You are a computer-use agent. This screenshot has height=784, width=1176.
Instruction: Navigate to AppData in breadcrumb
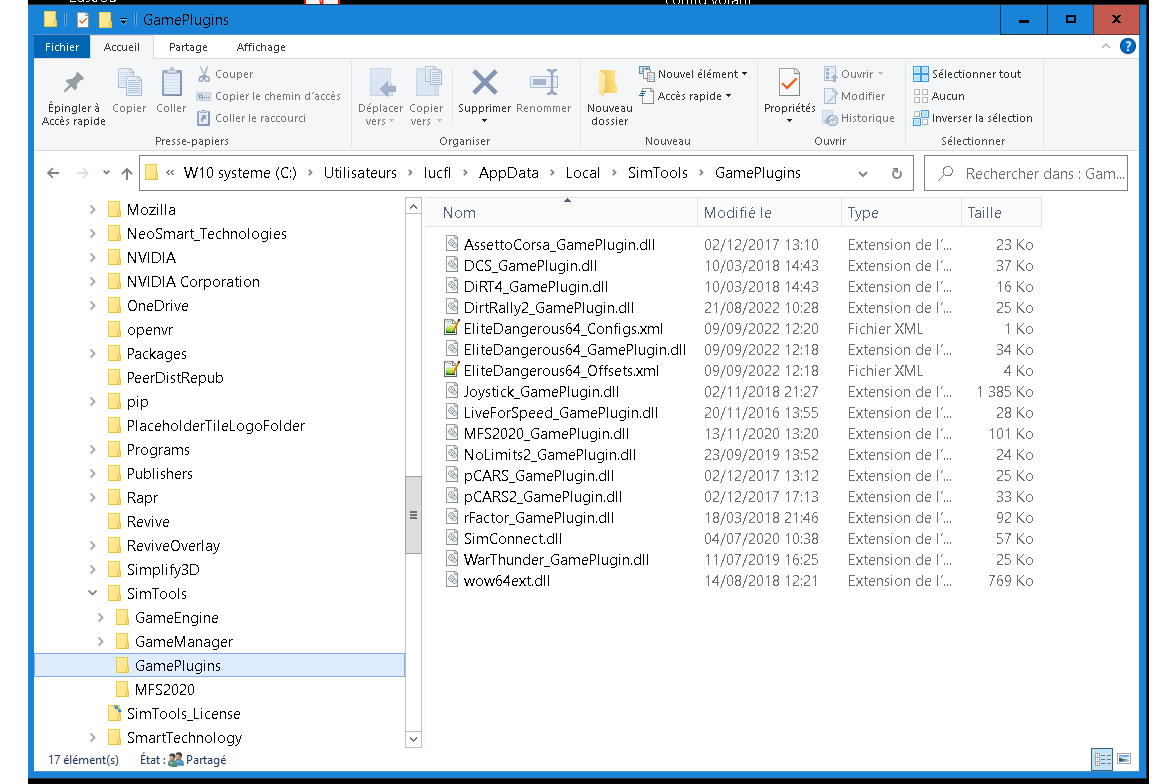(508, 173)
